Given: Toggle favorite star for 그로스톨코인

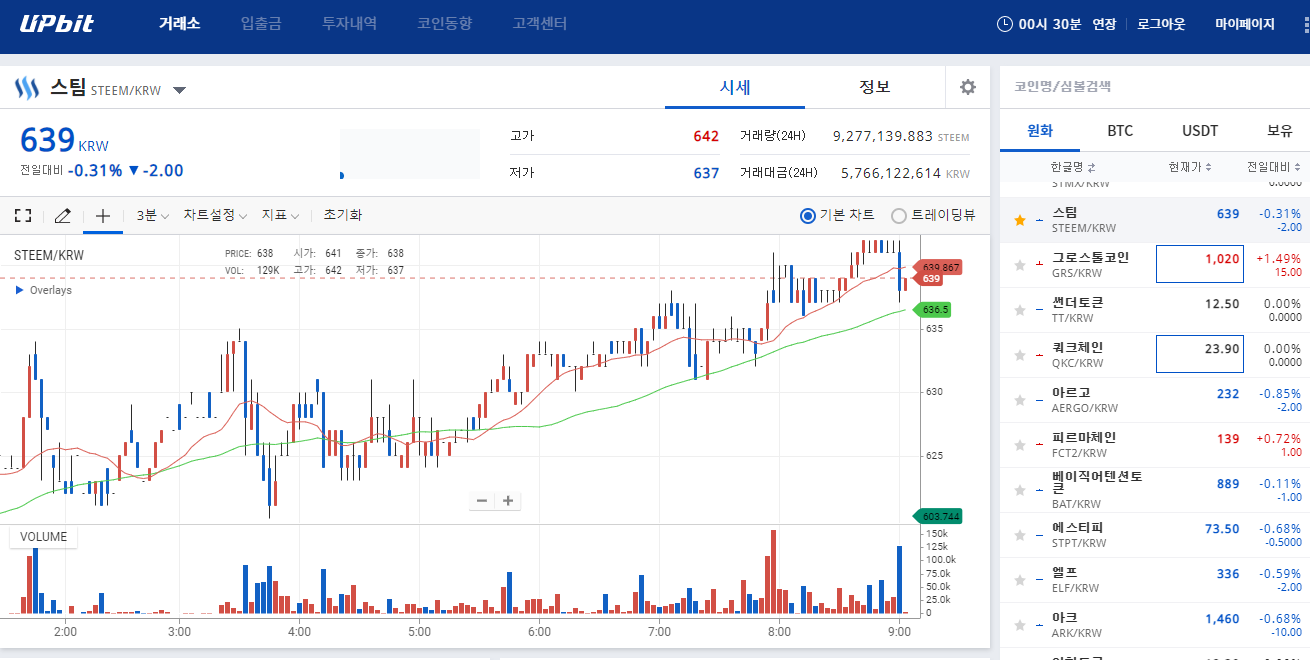Looking at the screenshot, I should tap(1019, 265).
